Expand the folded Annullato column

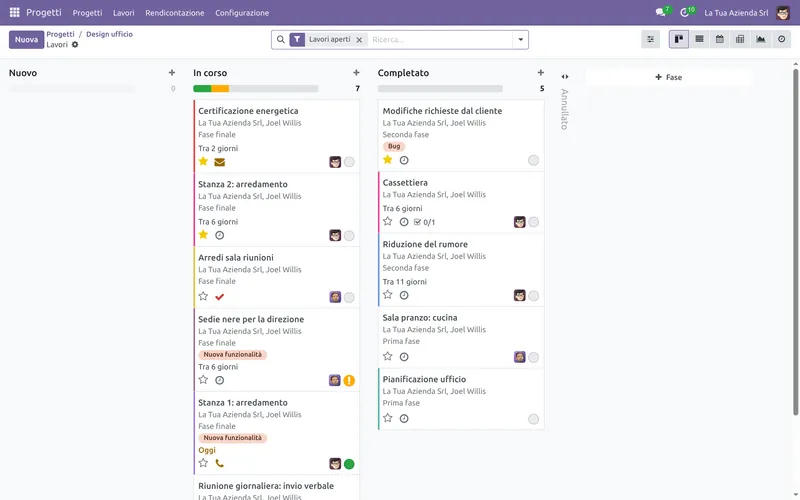(x=564, y=77)
